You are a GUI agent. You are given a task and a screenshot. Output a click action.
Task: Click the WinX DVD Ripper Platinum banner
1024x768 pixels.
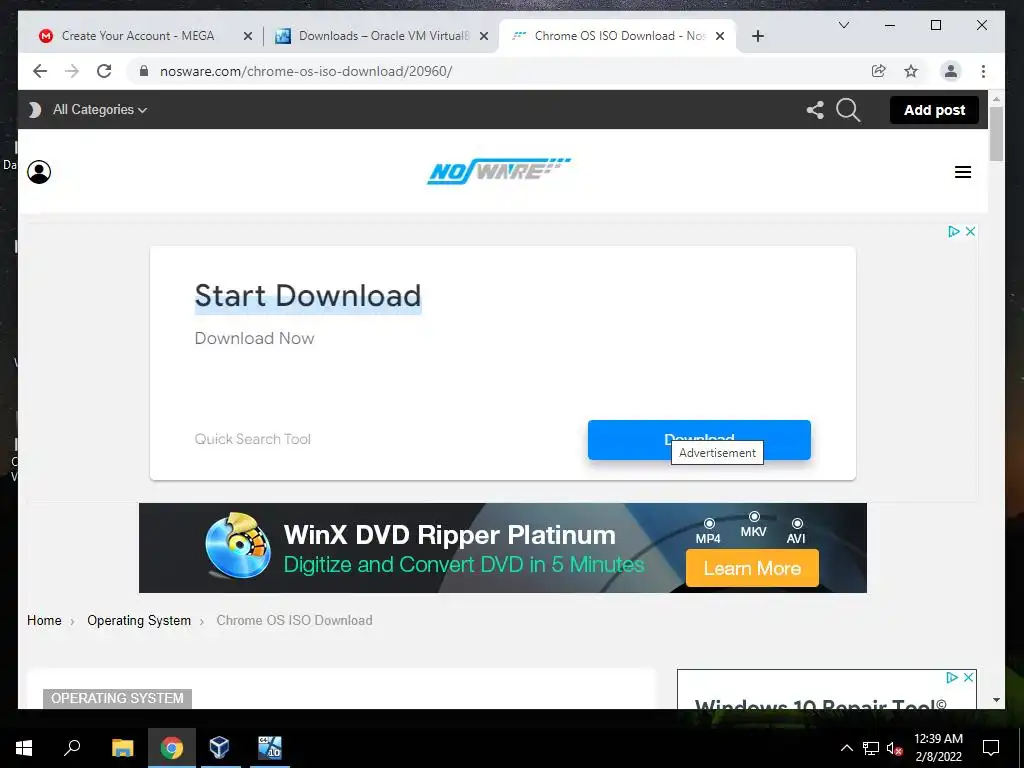(x=503, y=548)
